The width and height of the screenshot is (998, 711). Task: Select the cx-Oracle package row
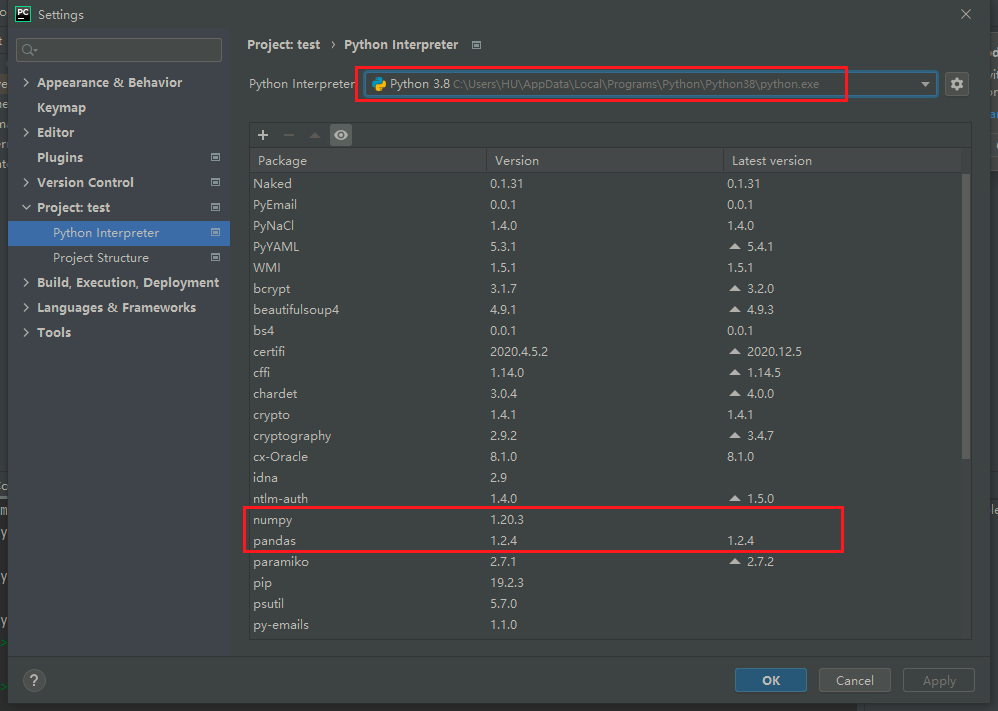(x=605, y=456)
